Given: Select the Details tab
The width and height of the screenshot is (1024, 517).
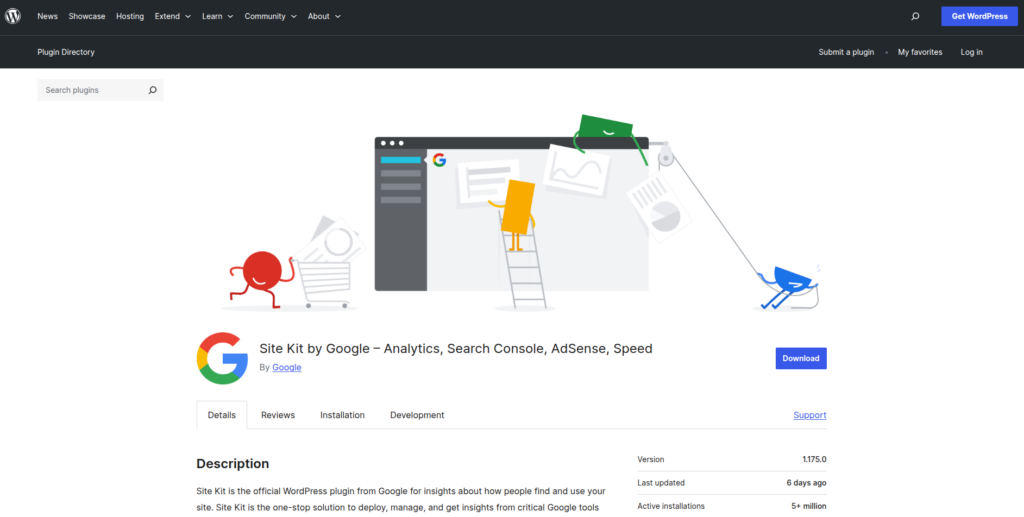Looking at the screenshot, I should [221, 415].
